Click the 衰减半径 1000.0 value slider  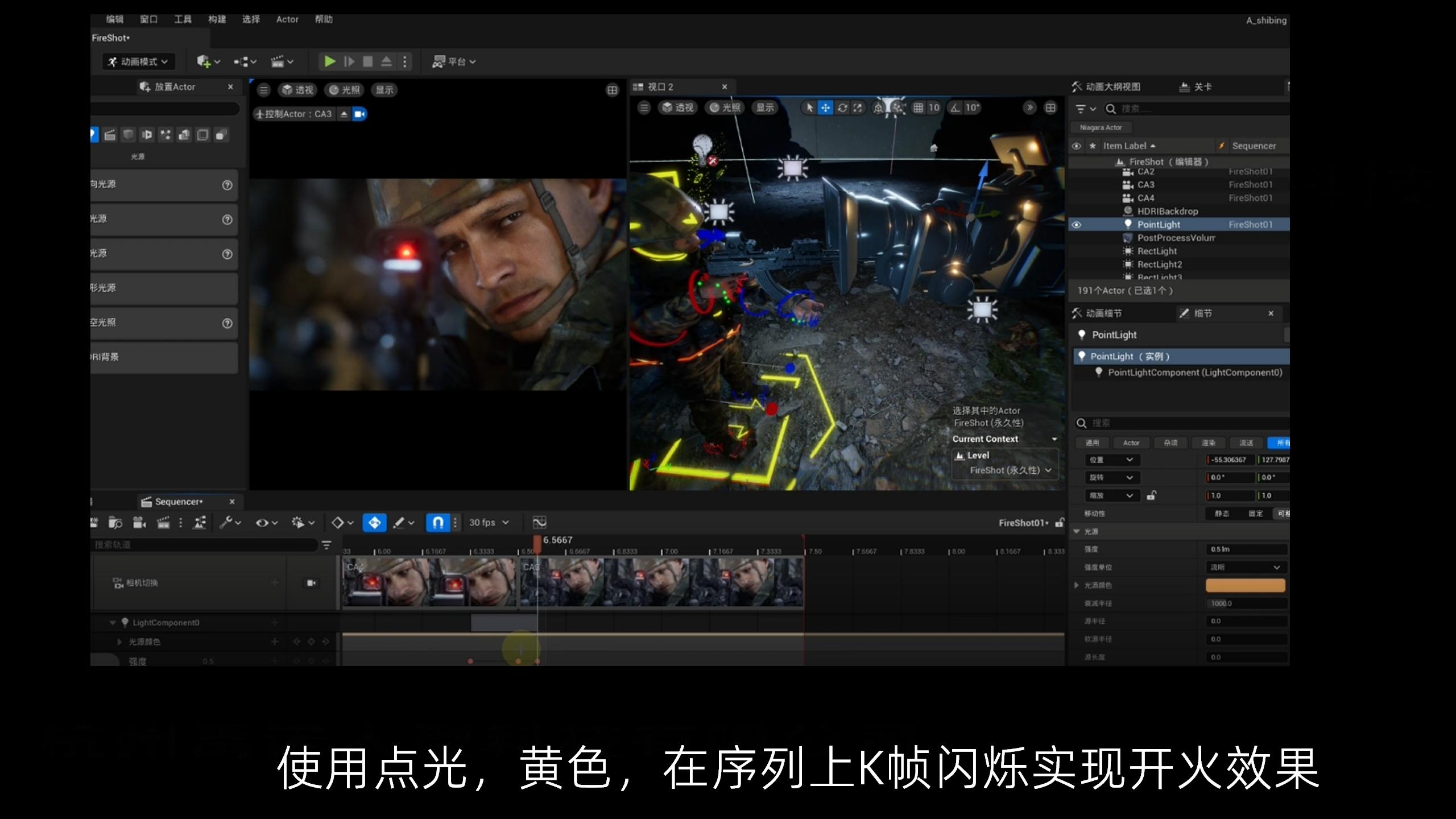point(1246,603)
